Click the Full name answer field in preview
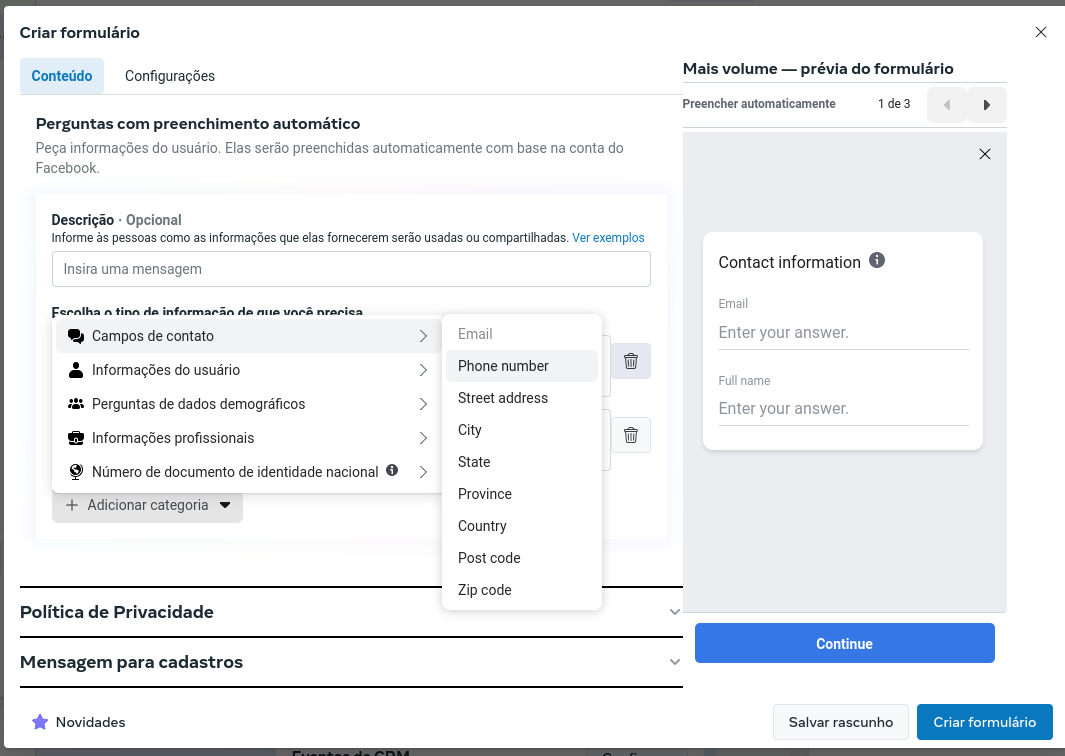The width and height of the screenshot is (1065, 756). click(x=844, y=409)
